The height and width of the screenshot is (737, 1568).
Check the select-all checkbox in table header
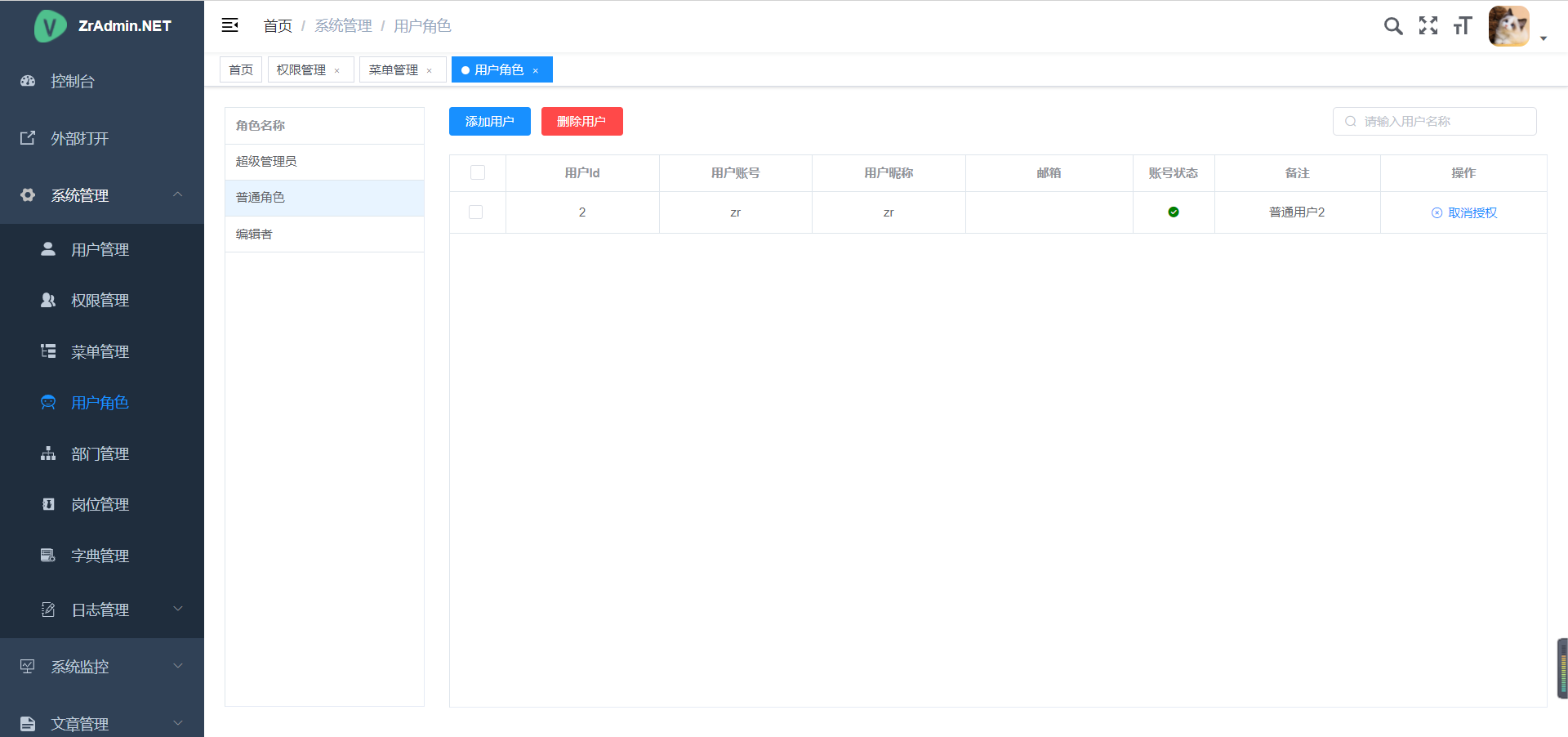click(478, 172)
